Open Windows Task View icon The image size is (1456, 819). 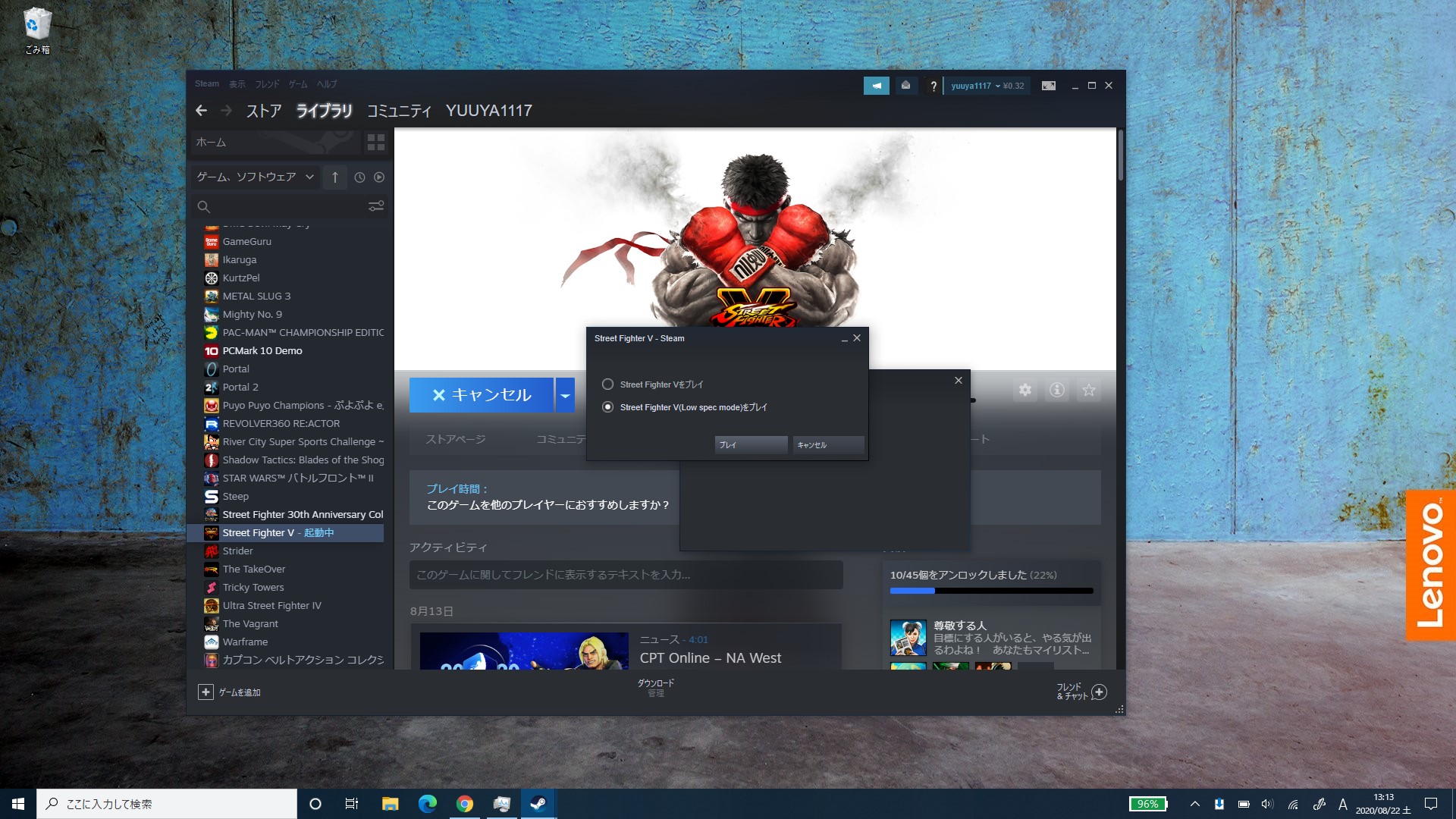click(x=352, y=804)
